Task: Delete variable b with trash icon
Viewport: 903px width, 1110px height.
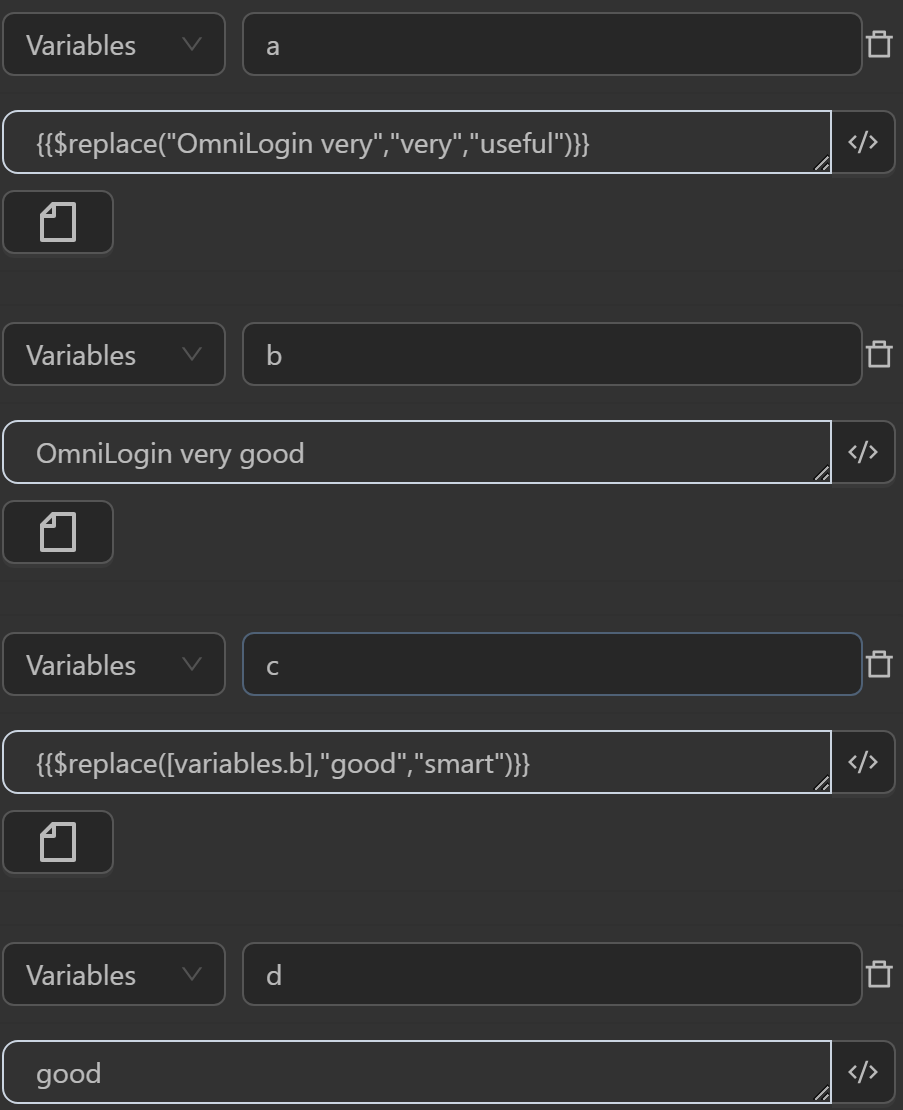Action: tap(879, 354)
